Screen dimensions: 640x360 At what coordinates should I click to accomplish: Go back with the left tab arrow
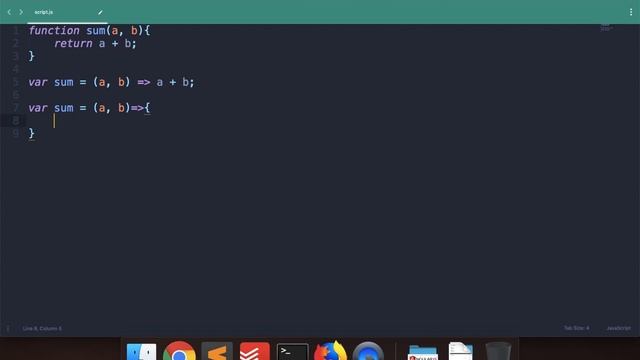click(9, 12)
